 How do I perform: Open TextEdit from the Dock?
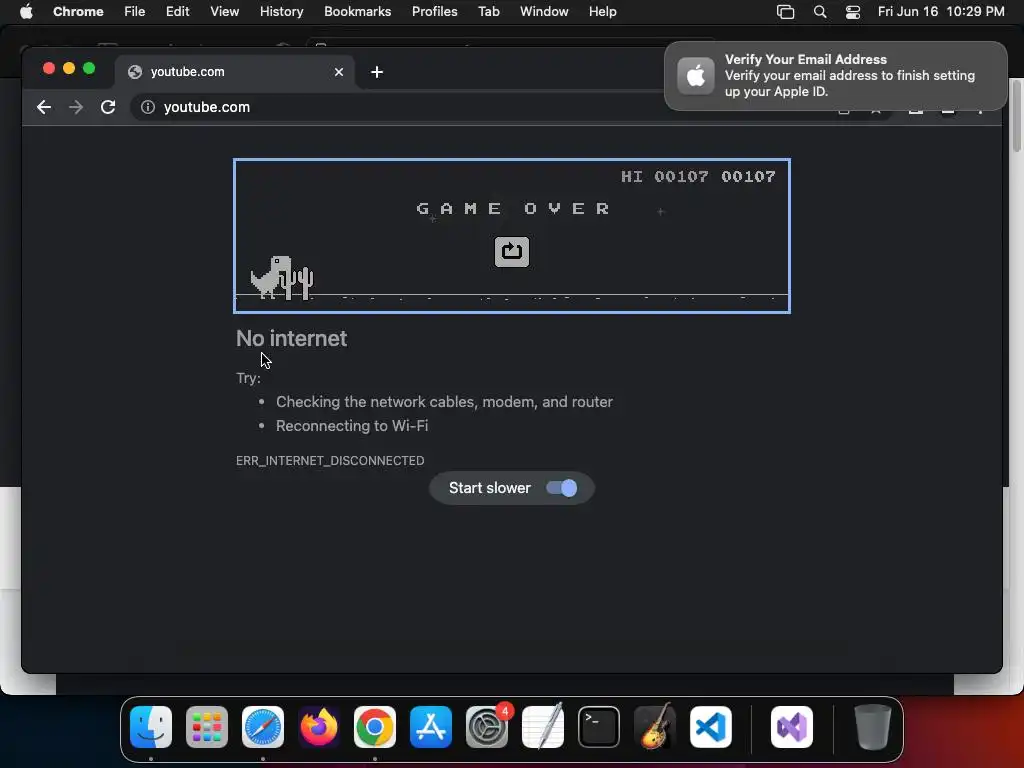543,727
